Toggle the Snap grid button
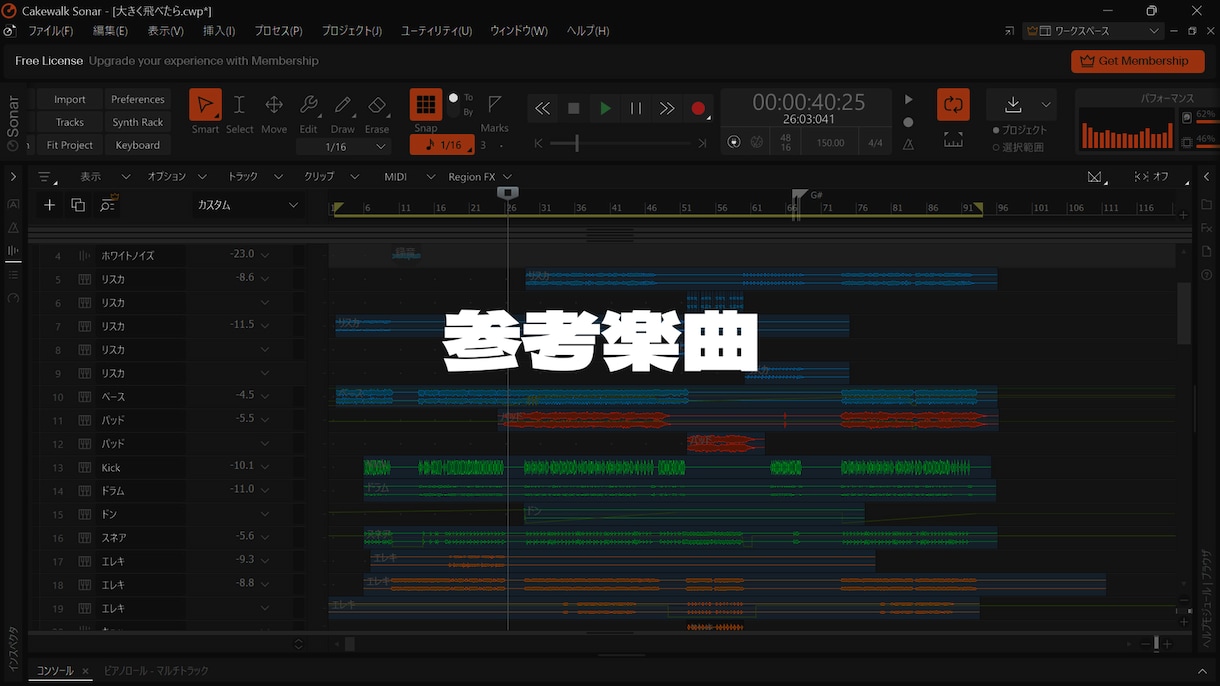Image resolution: width=1220 pixels, height=686 pixels. [x=426, y=105]
